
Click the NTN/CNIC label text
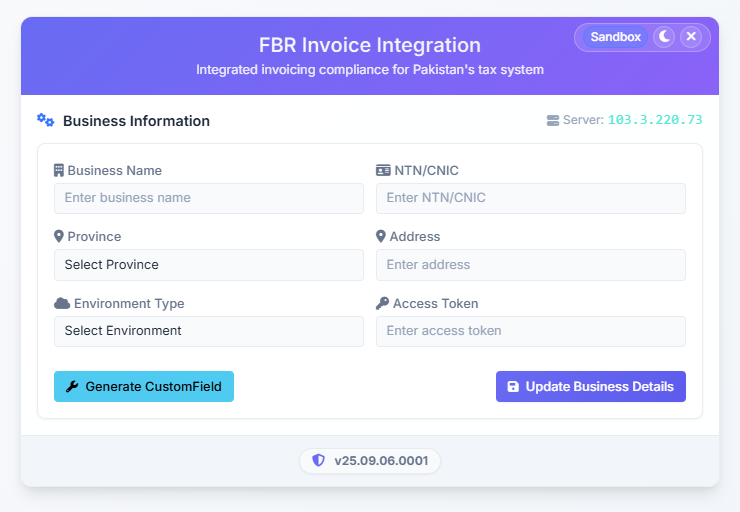click(x=426, y=170)
